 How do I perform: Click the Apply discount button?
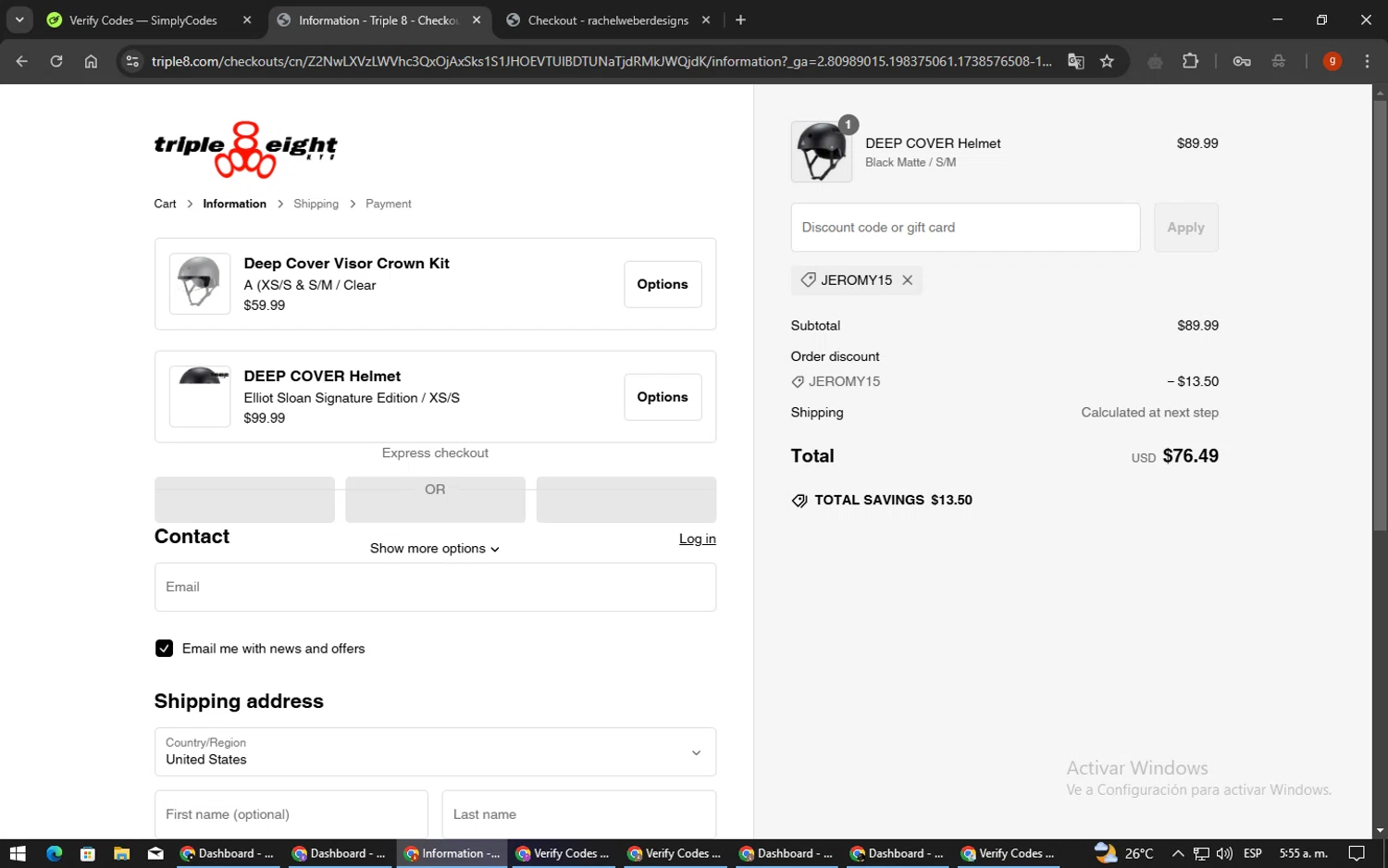tap(1185, 228)
